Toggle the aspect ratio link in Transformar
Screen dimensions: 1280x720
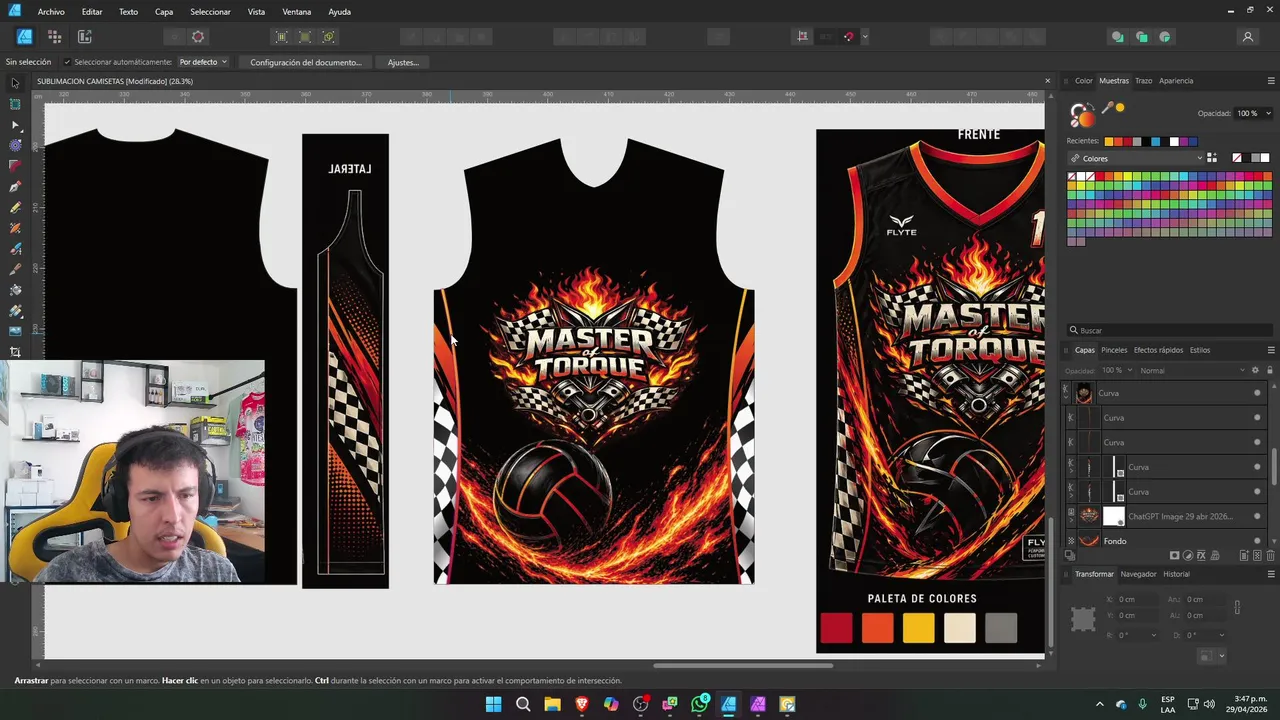click(x=1237, y=607)
